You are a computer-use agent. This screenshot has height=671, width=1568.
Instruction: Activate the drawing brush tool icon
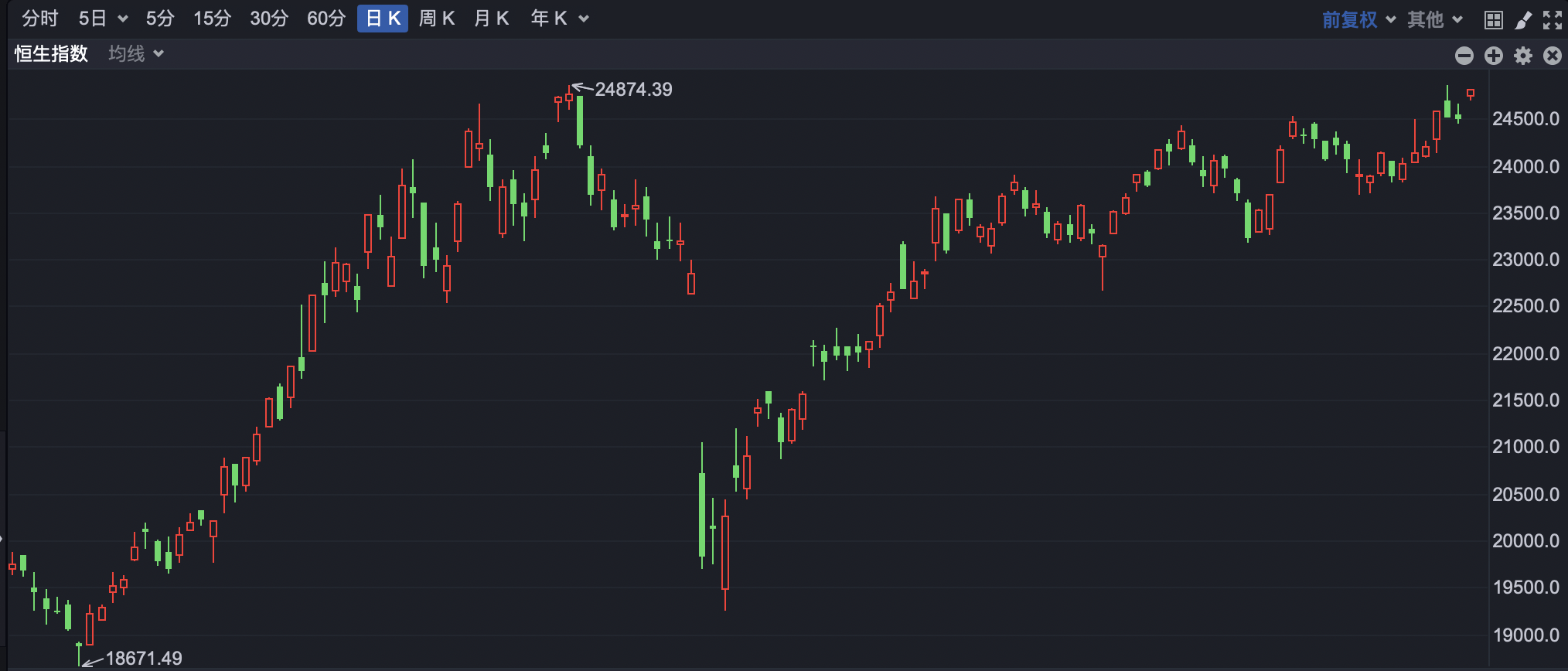(x=1523, y=20)
